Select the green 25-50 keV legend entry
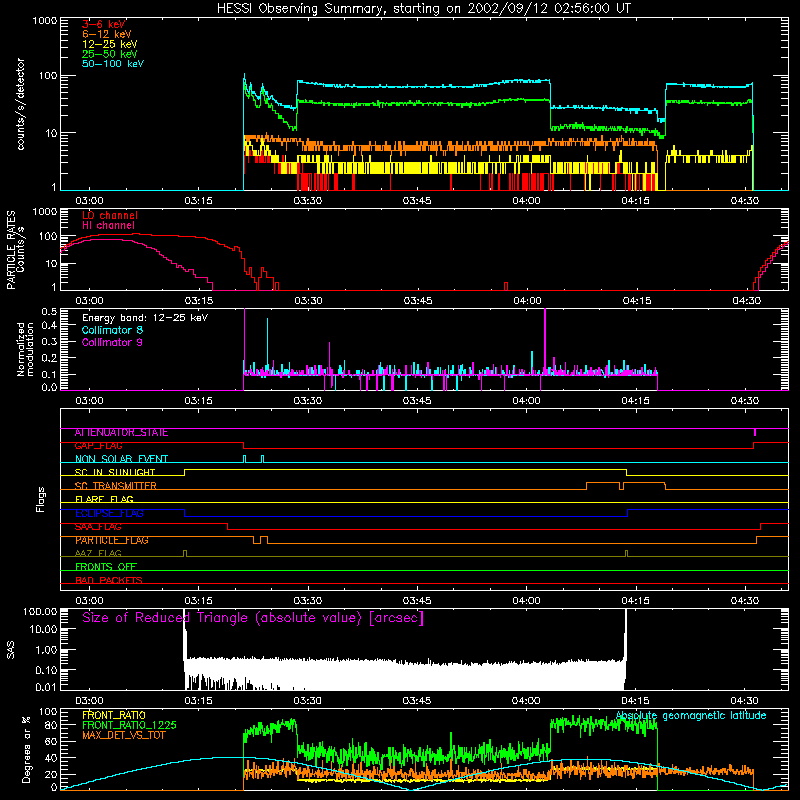 109,54
